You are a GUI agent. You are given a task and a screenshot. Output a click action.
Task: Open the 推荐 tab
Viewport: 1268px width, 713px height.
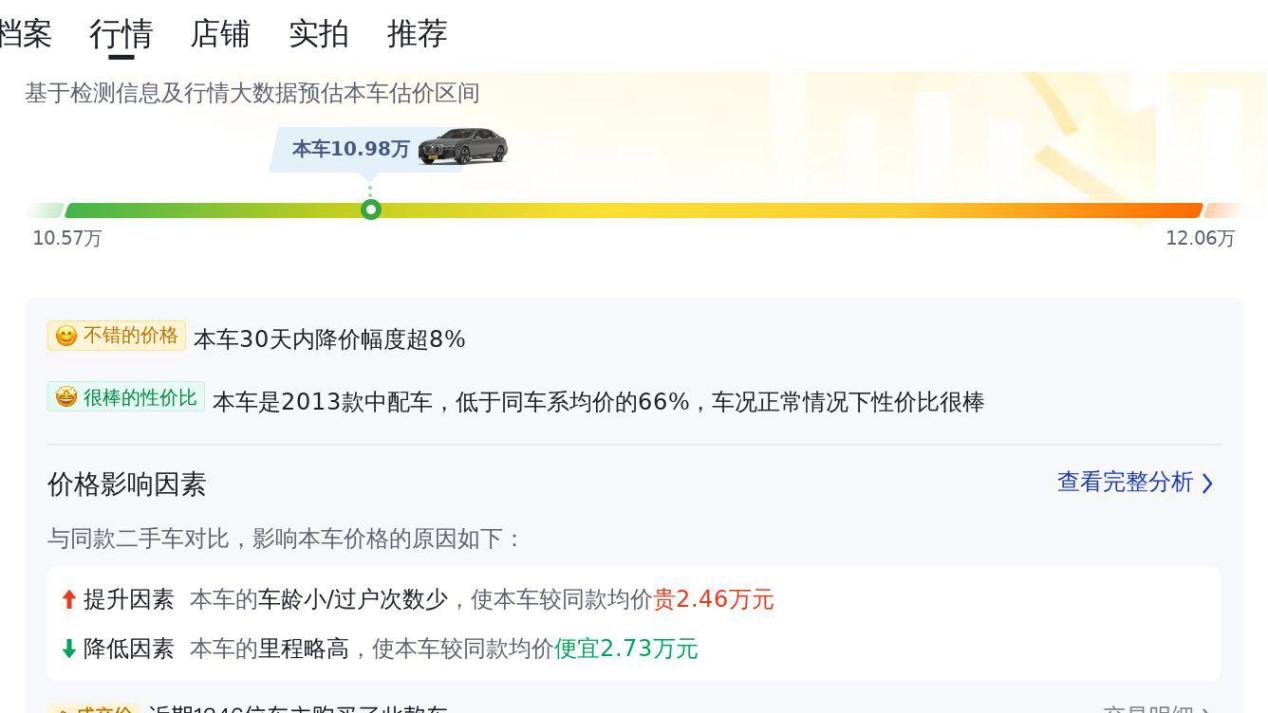[417, 34]
